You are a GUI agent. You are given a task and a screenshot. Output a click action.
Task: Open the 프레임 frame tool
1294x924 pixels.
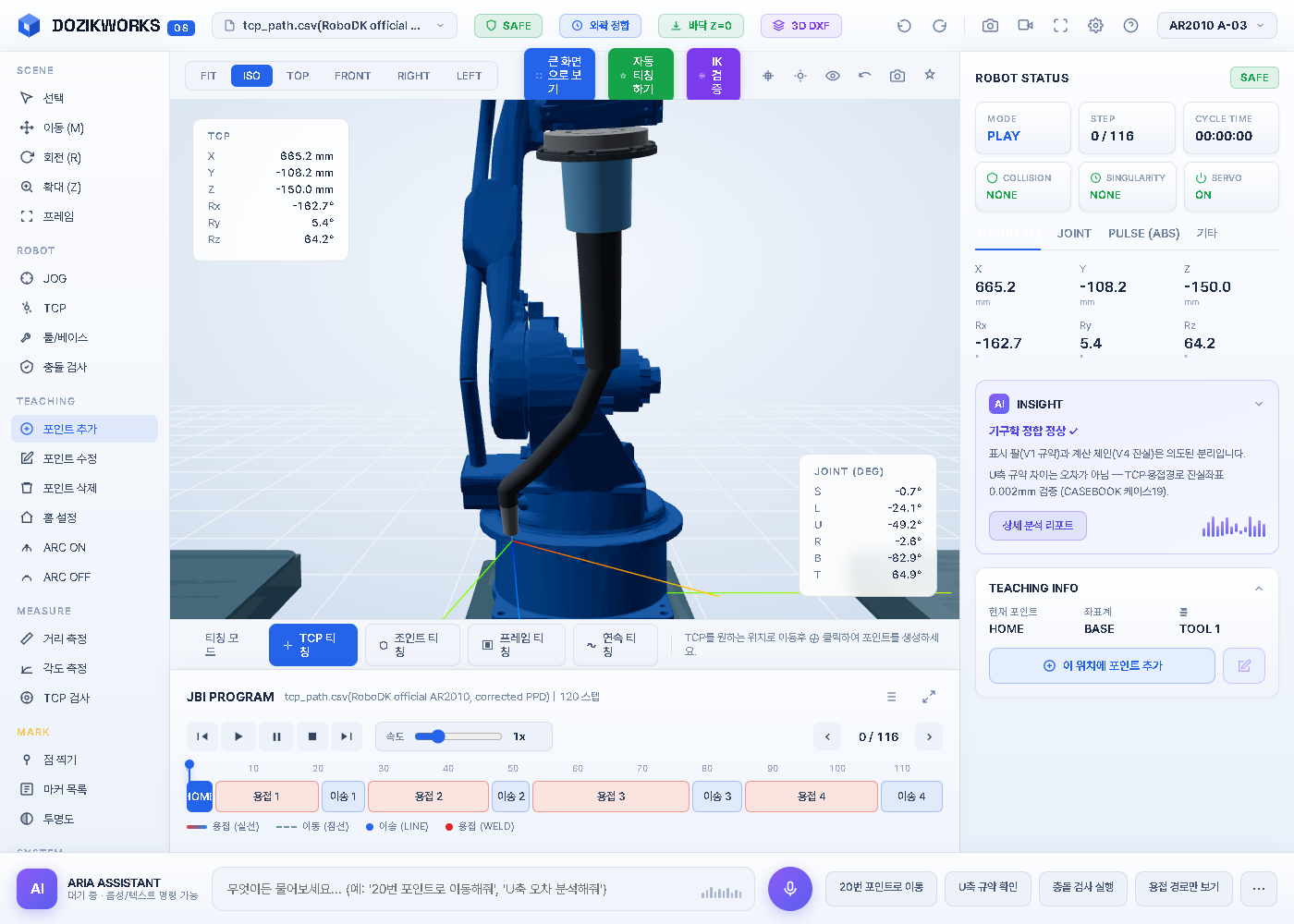pyautogui.click(x=84, y=216)
